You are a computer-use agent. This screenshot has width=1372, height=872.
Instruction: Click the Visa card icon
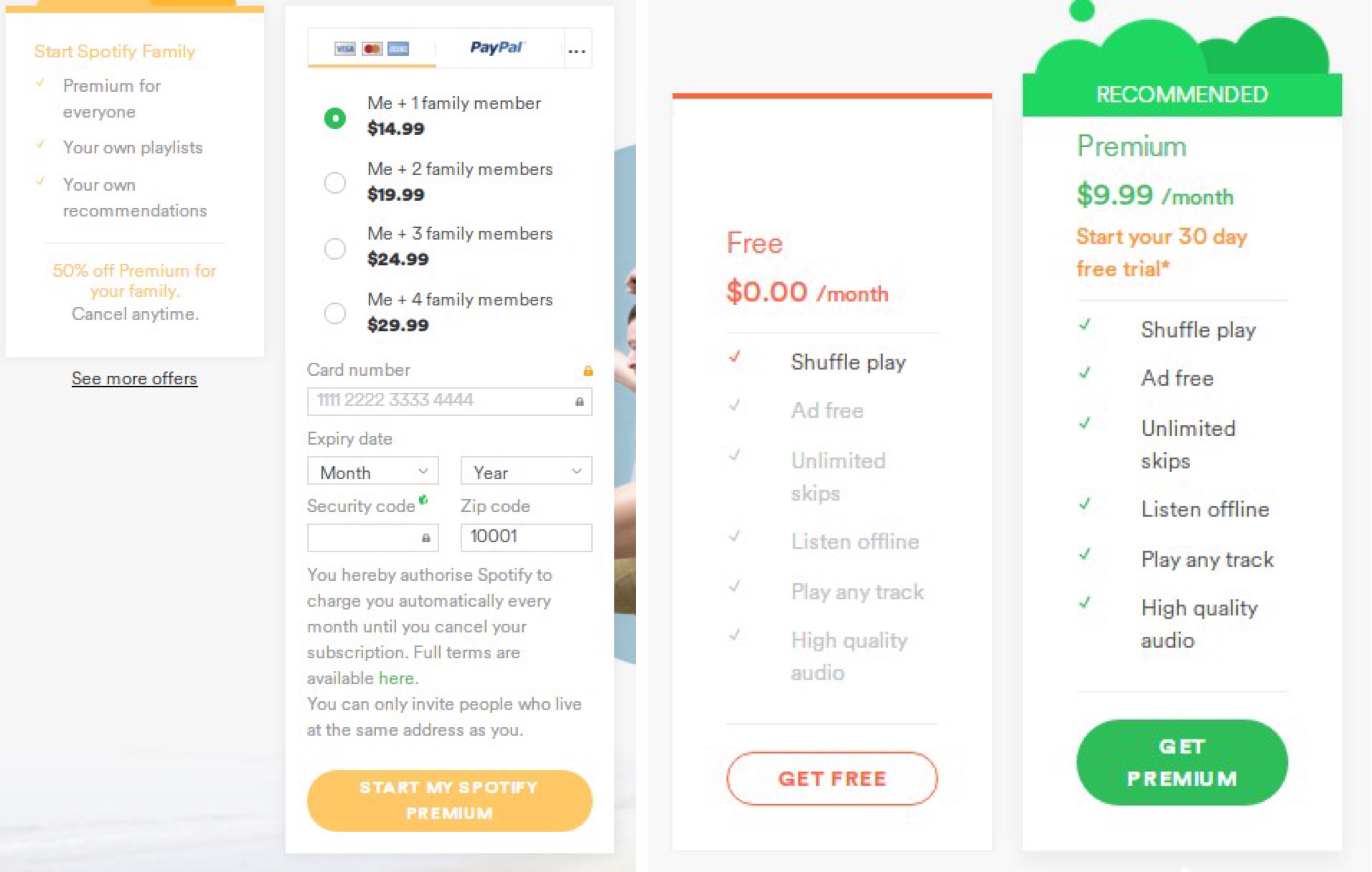point(345,49)
